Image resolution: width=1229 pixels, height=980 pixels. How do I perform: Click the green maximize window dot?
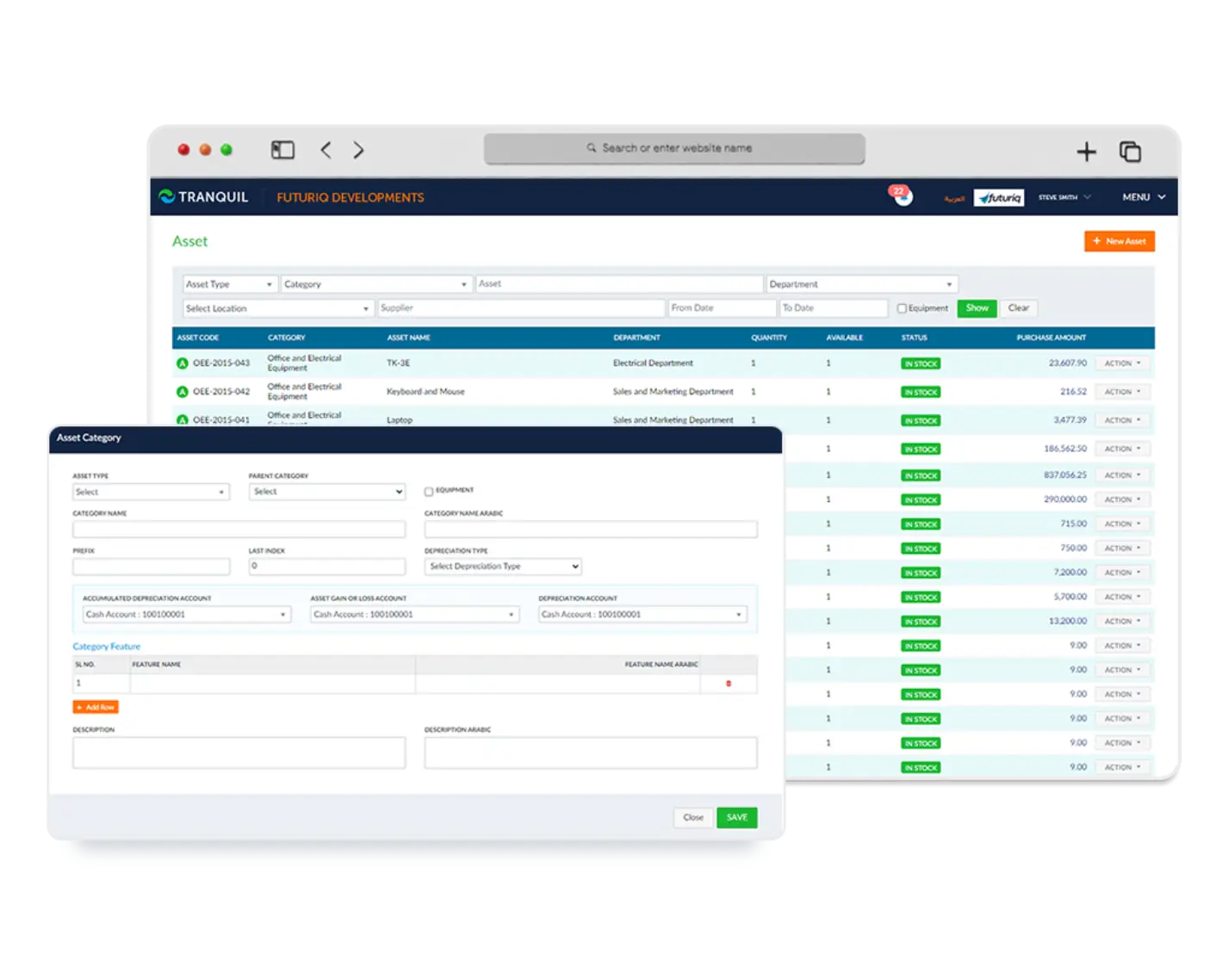(227, 150)
